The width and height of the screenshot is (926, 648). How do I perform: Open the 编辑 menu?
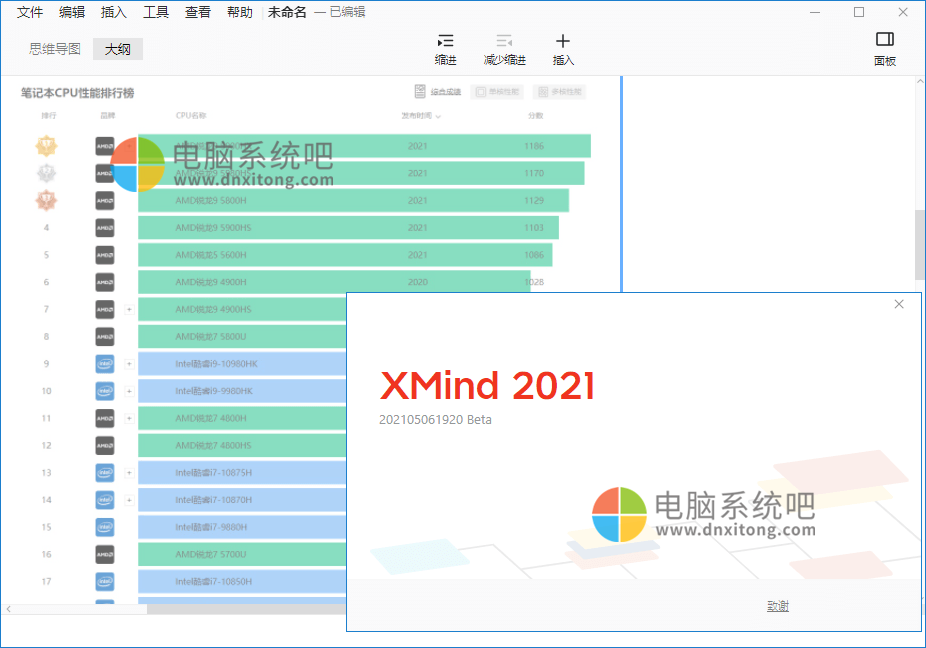(72, 12)
